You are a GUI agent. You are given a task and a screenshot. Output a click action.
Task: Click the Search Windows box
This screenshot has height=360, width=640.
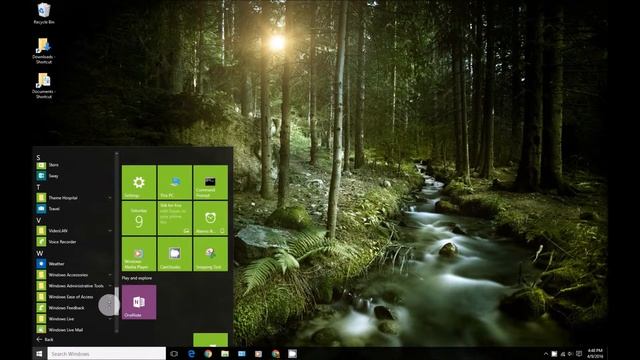[107, 353]
